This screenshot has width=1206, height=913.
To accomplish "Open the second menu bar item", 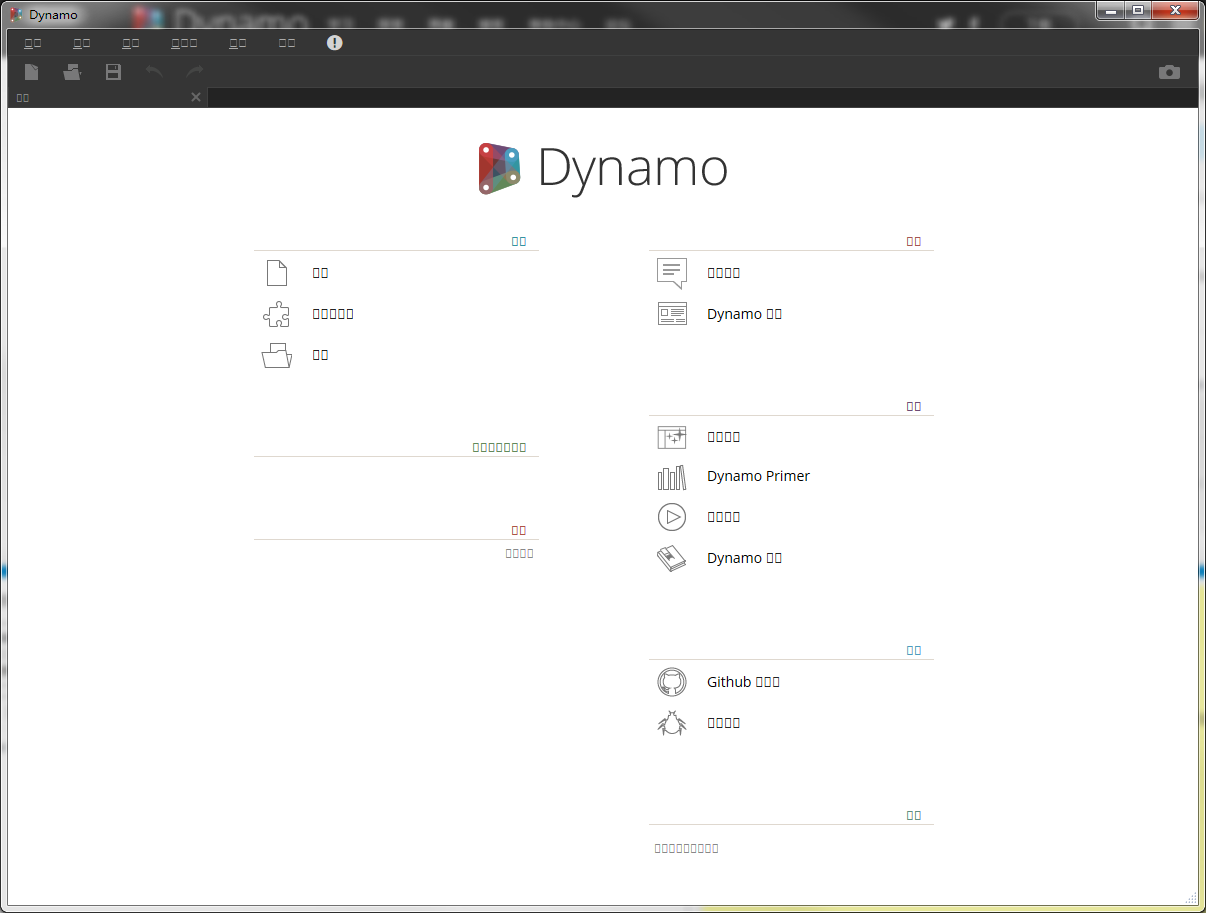I will pos(82,43).
